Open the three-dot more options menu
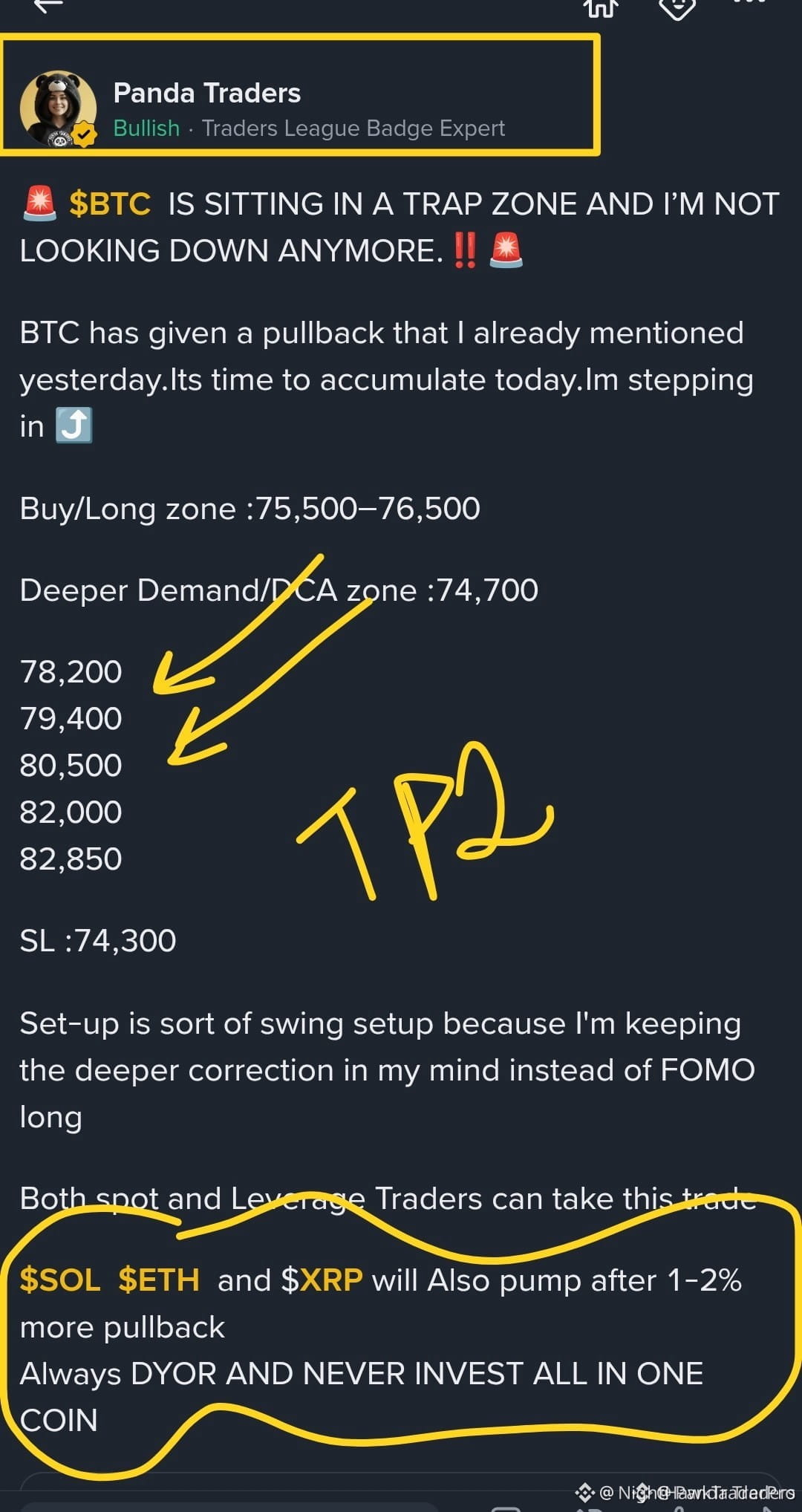Viewport: 802px width, 1512px height. (x=749, y=2)
